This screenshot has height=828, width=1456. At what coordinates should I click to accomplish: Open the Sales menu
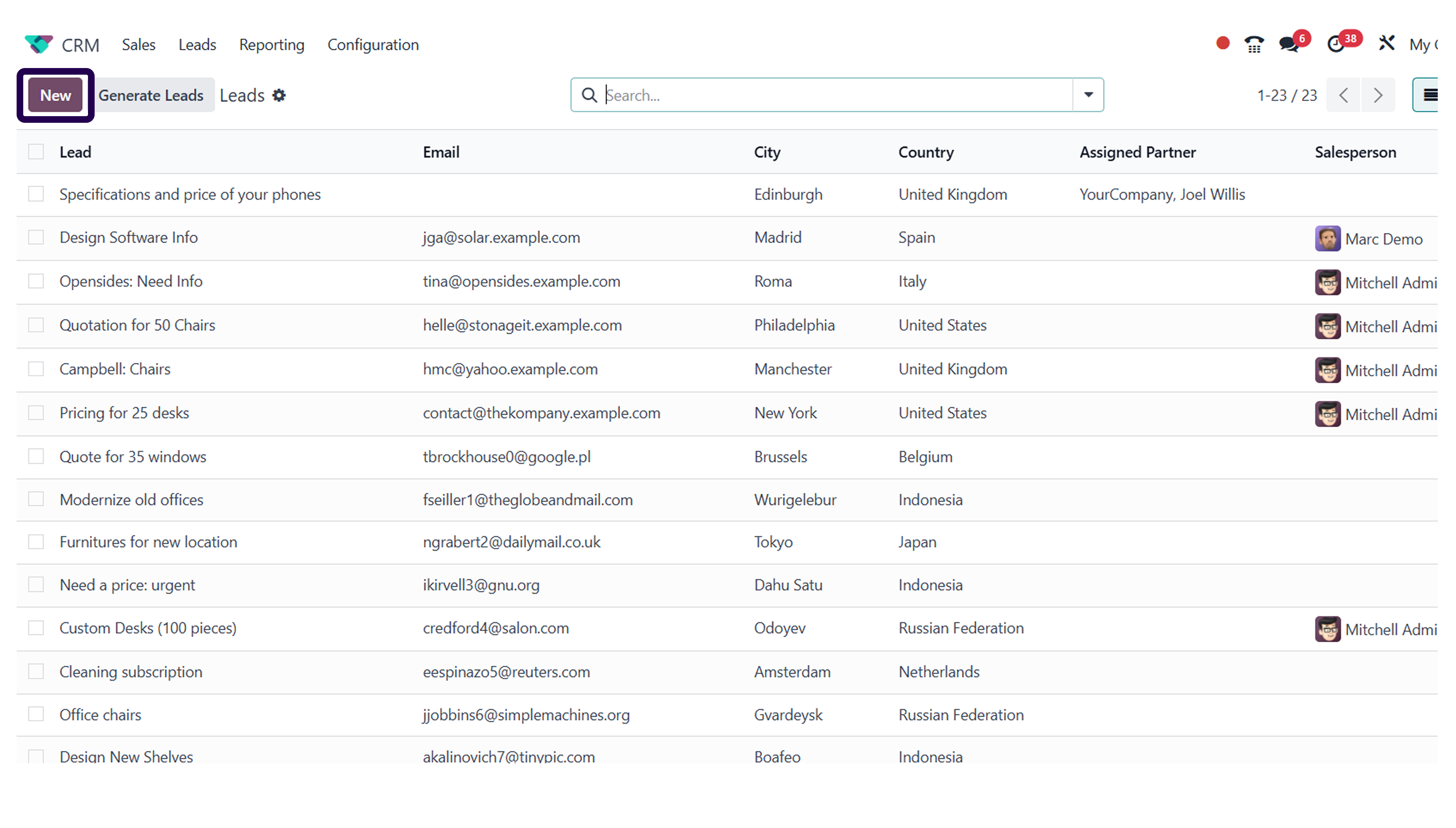pos(138,44)
